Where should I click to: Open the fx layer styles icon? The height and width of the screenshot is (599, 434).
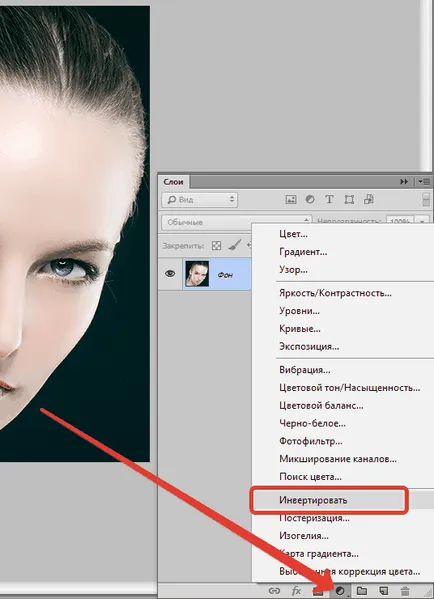pyautogui.click(x=296, y=591)
